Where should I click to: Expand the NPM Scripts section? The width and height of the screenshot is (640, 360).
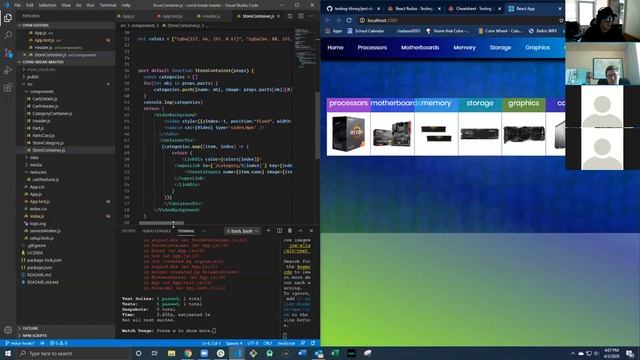click(x=65, y=336)
